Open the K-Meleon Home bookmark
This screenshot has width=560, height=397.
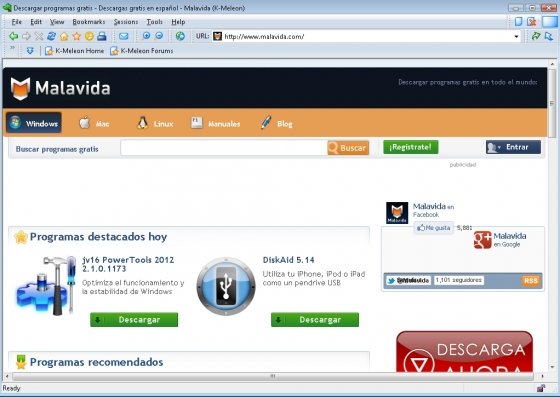click(x=75, y=51)
